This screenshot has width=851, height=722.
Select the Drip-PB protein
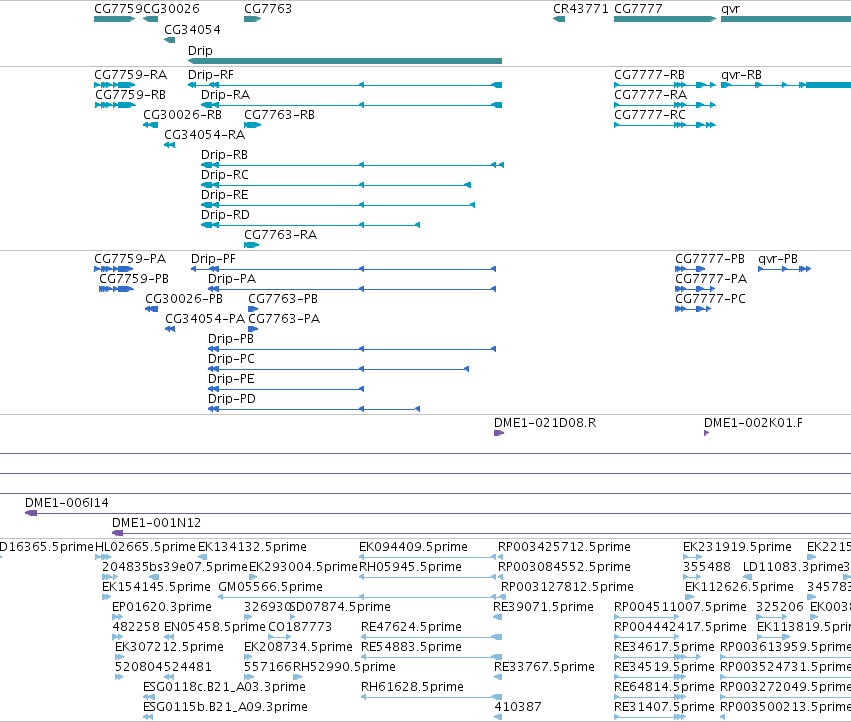tap(352, 350)
